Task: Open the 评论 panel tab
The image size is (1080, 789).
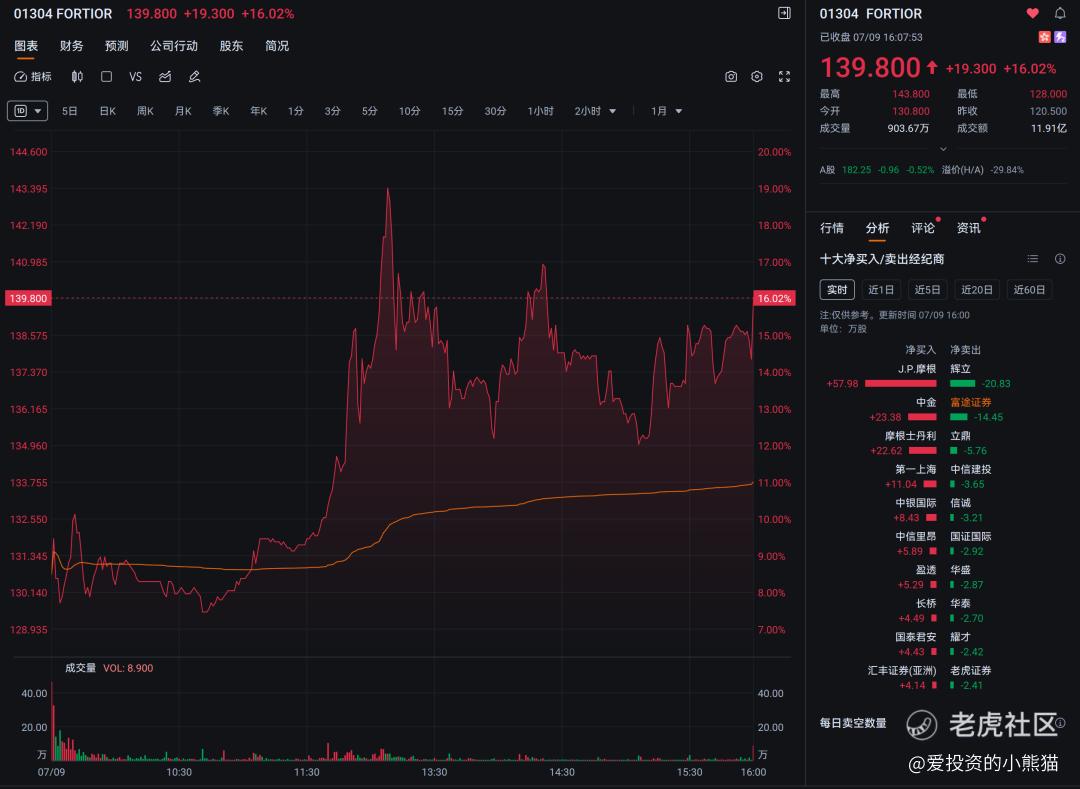Action: pos(923,228)
